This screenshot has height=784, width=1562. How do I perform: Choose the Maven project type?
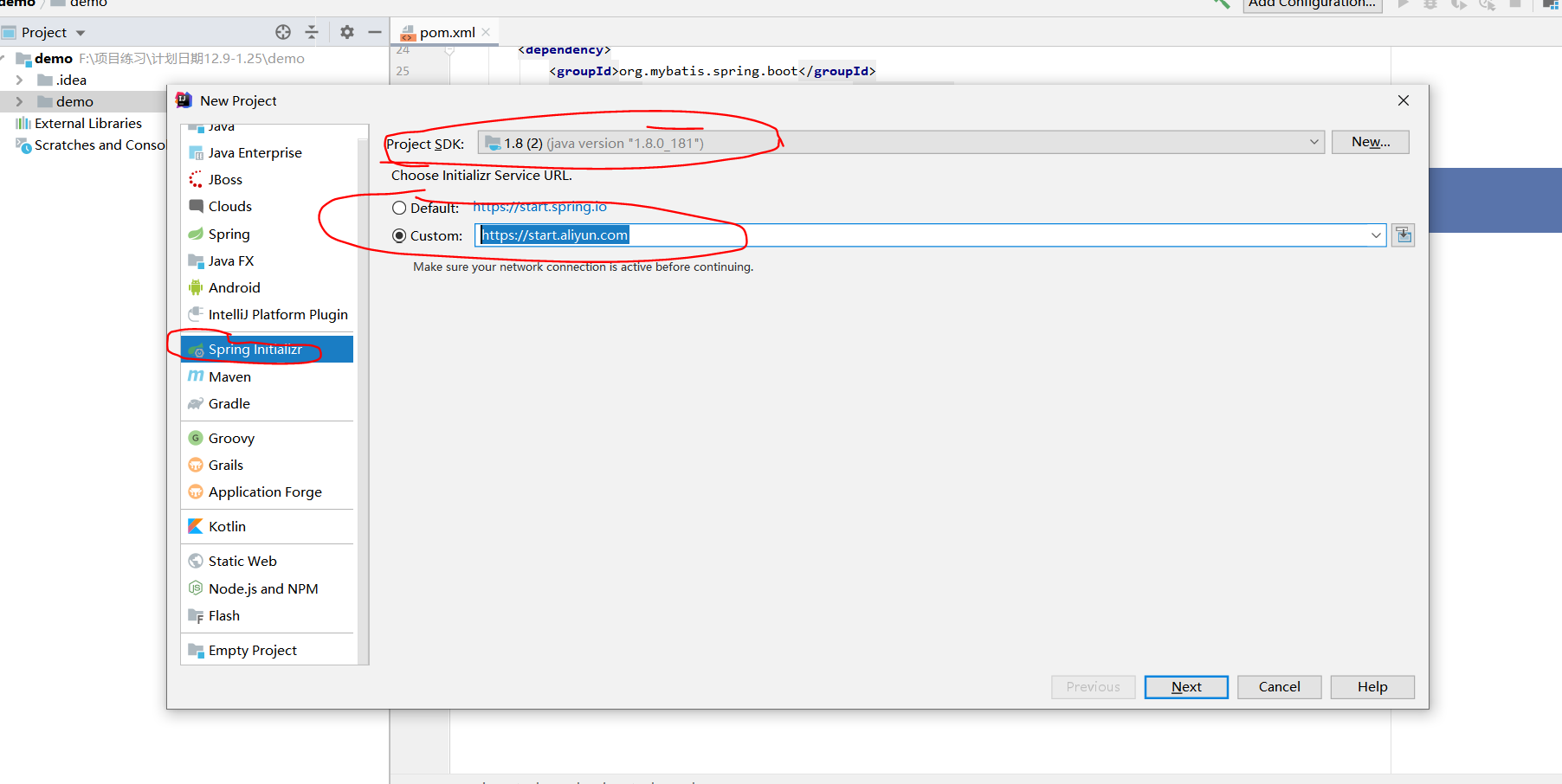click(x=267, y=376)
